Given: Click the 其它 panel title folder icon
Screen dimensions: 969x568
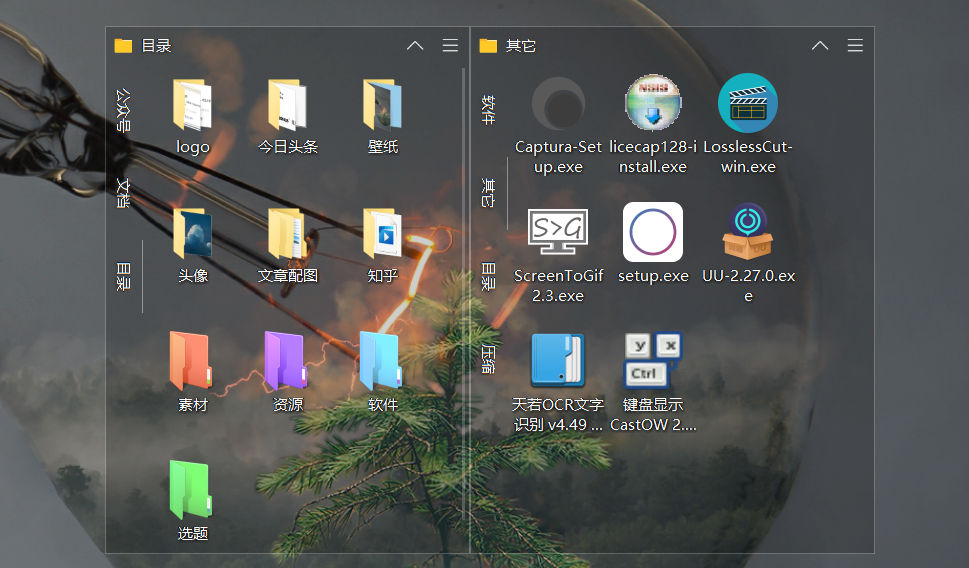Looking at the screenshot, I should point(488,46).
